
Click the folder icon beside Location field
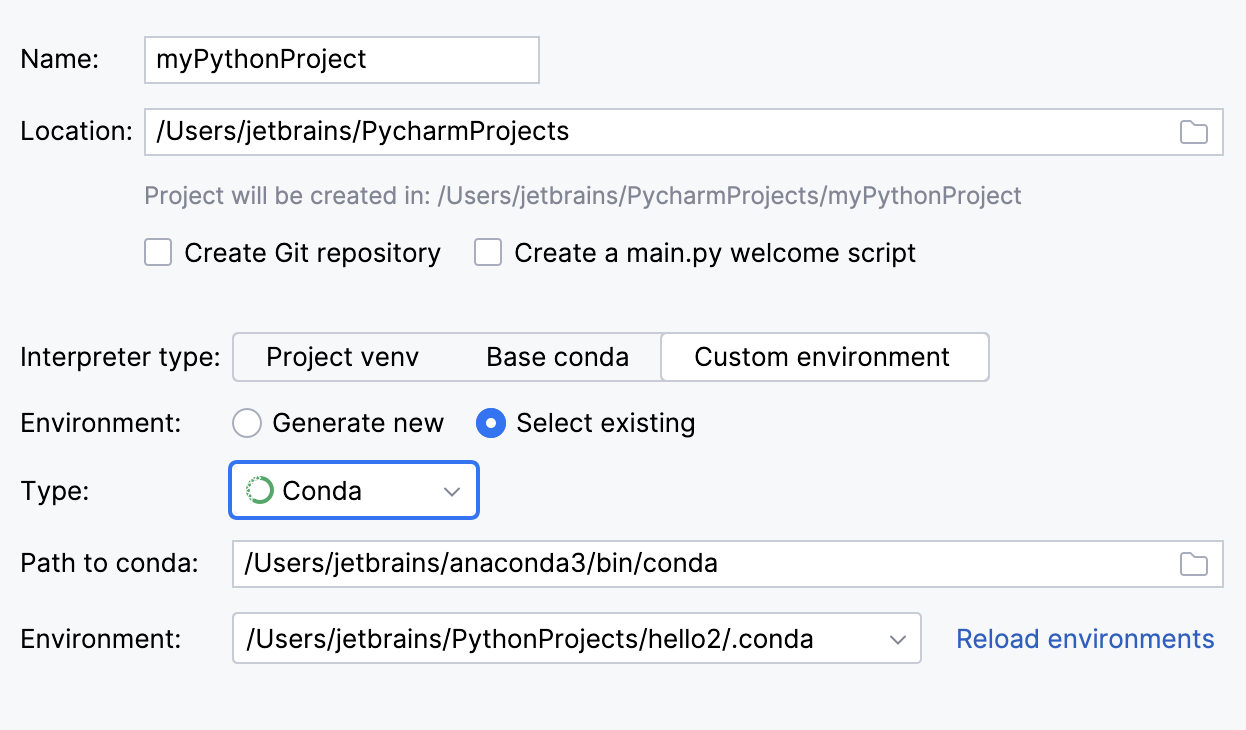point(1194,131)
